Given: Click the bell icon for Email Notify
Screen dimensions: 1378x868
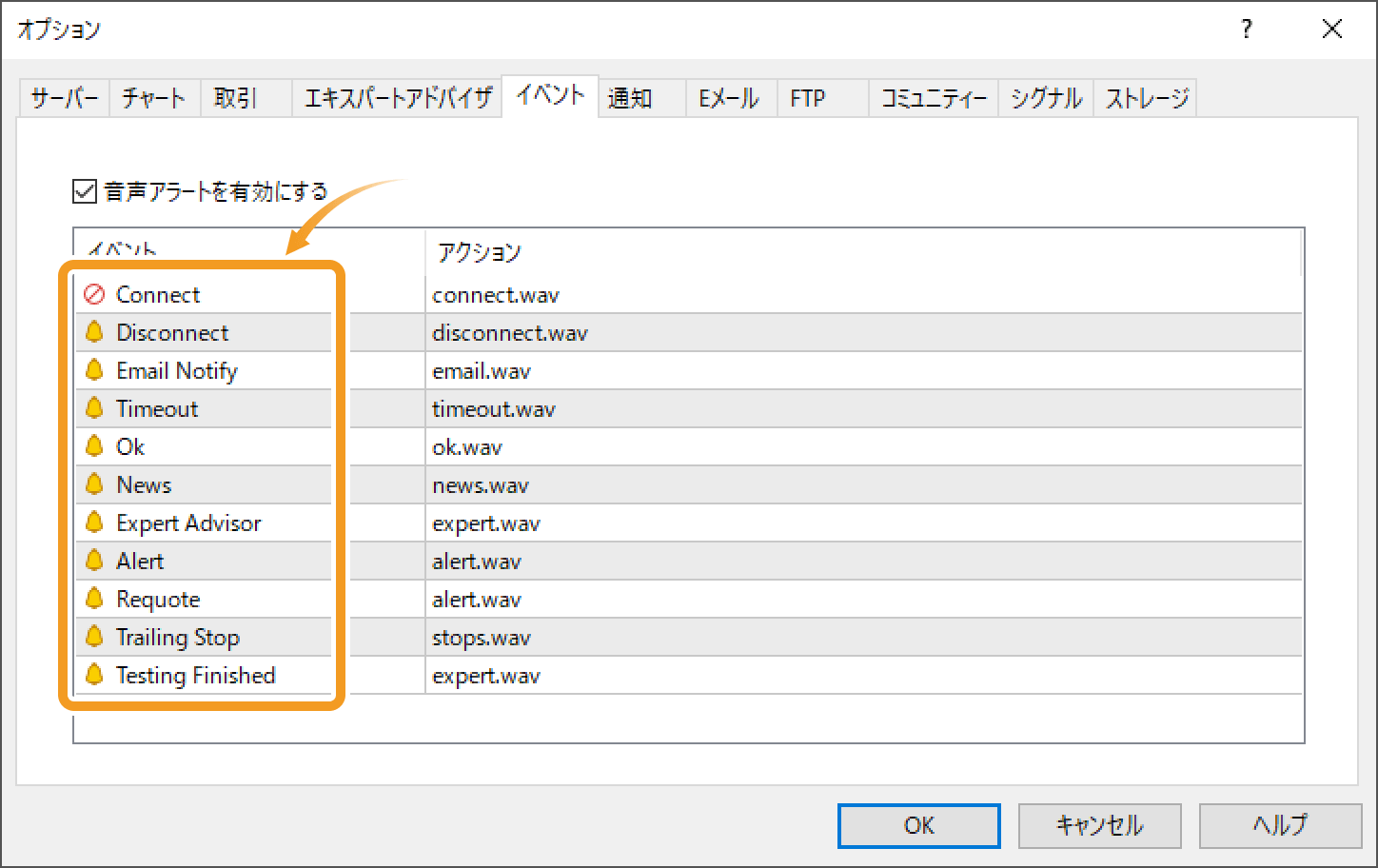Looking at the screenshot, I should tap(94, 370).
